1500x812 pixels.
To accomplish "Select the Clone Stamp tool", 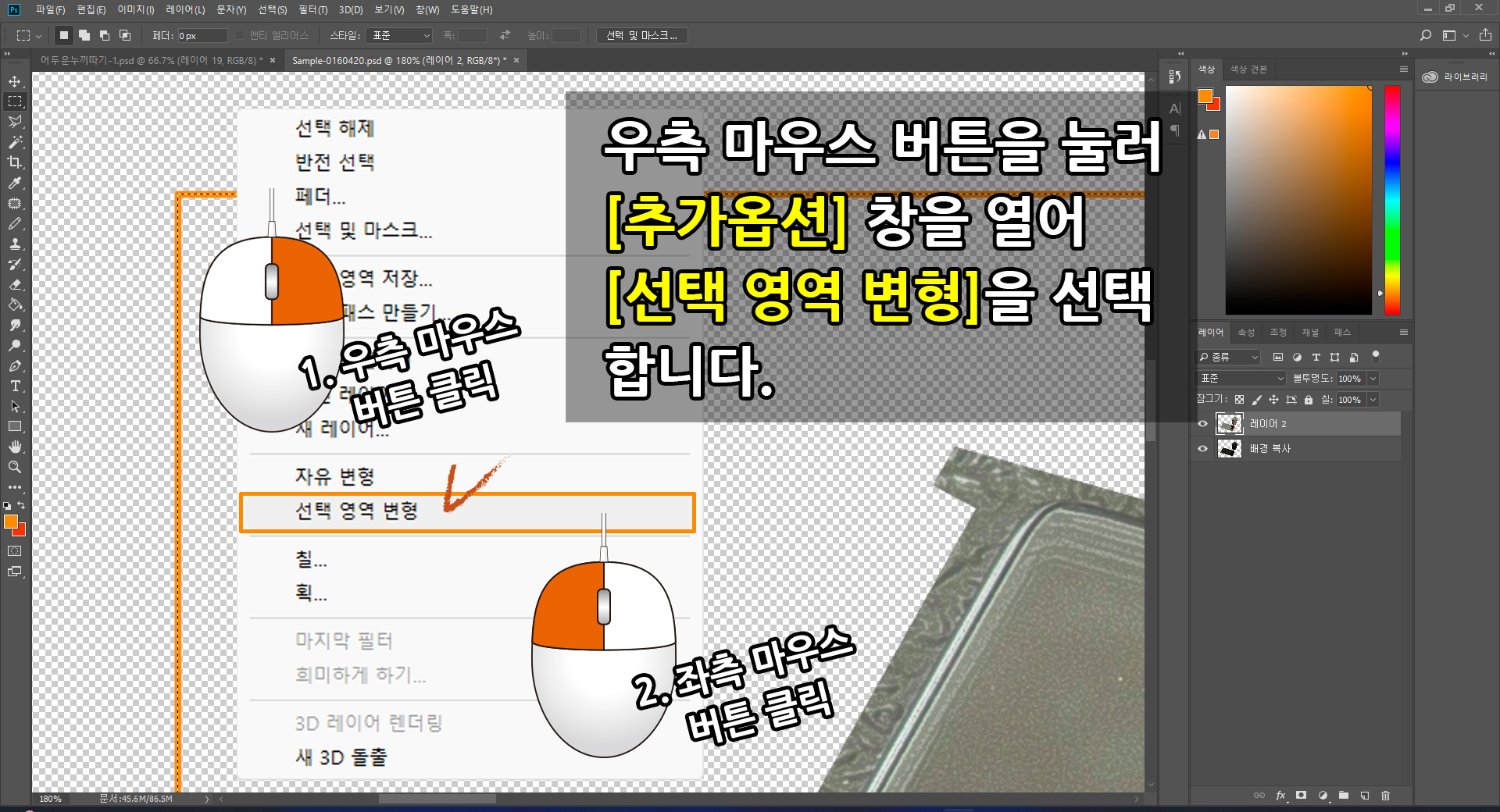I will (15, 244).
